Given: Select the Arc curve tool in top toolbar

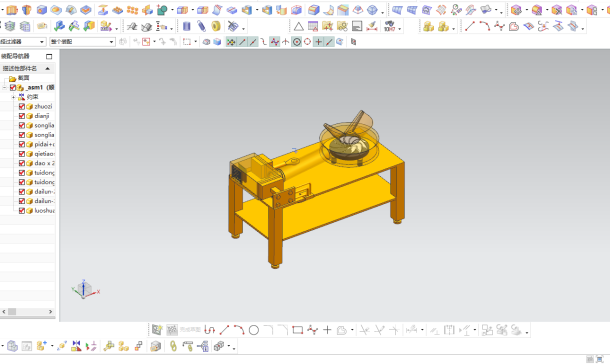Looking at the screenshot, I should [x=484, y=26].
